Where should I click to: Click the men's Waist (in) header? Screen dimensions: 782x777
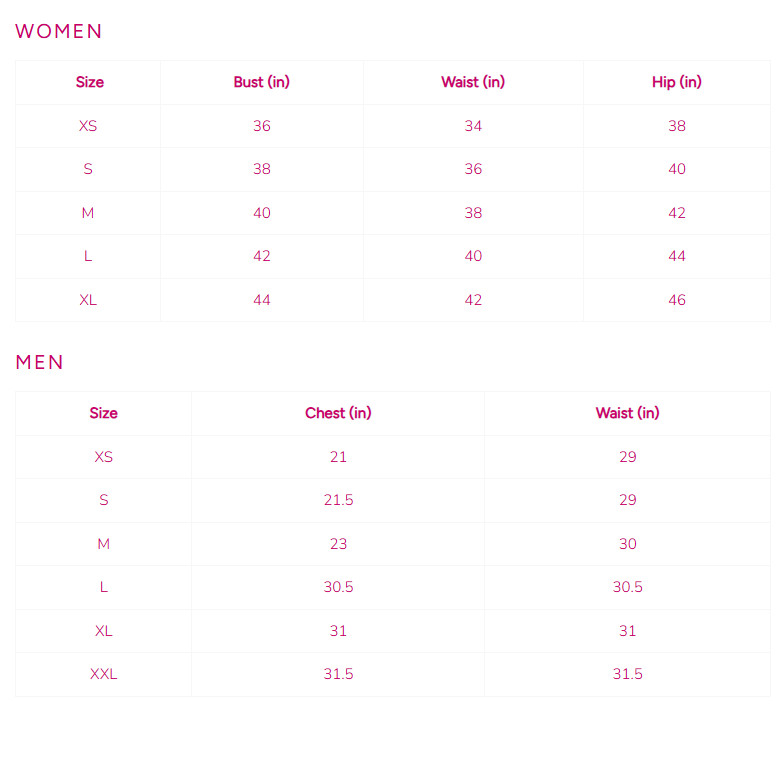click(x=627, y=413)
